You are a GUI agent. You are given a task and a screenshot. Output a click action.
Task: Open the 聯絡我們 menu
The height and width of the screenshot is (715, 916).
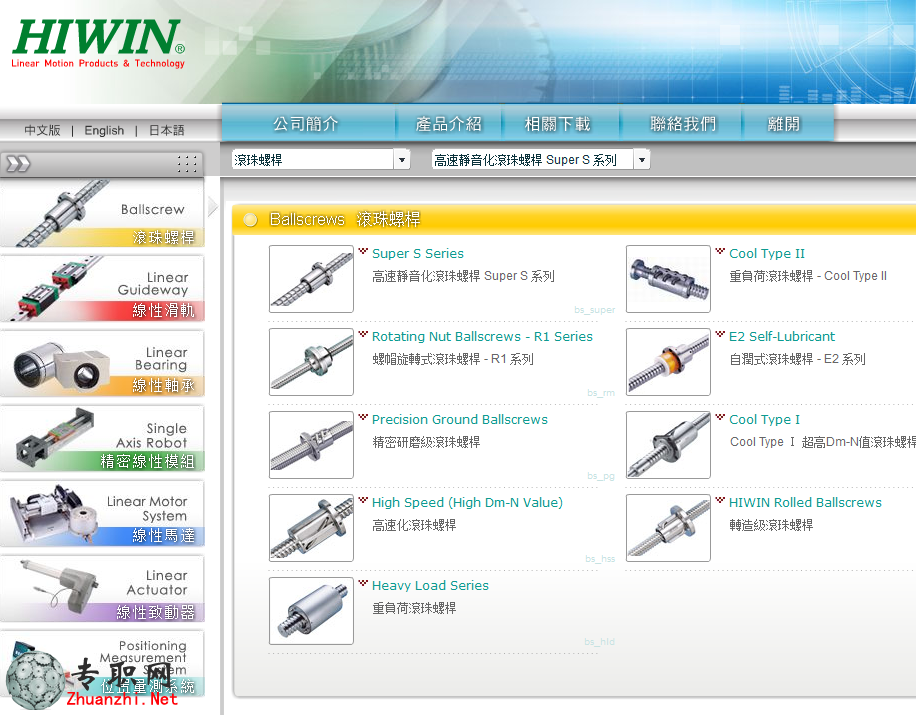coord(683,123)
